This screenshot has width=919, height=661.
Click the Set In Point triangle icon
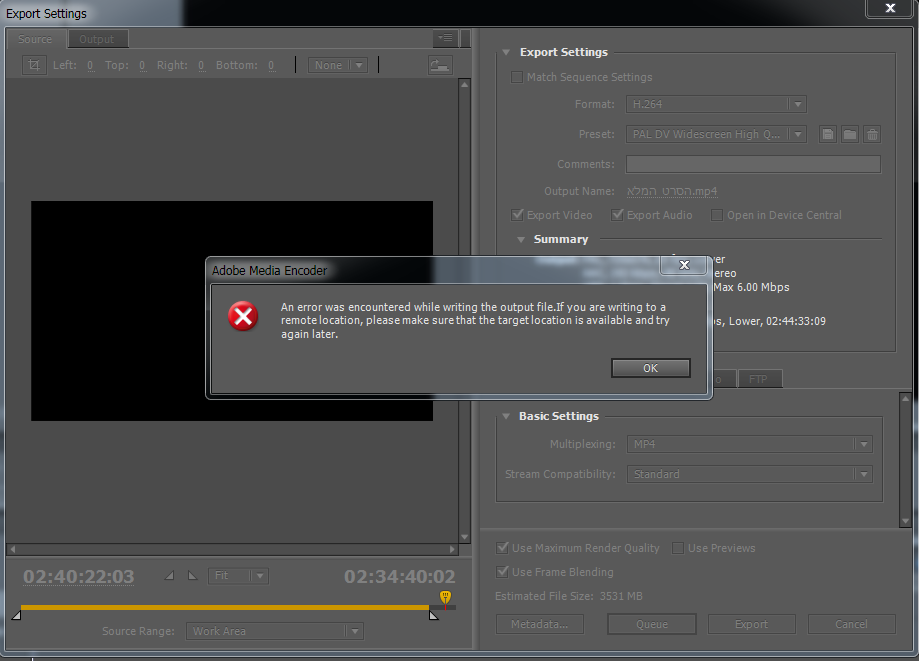tap(169, 575)
